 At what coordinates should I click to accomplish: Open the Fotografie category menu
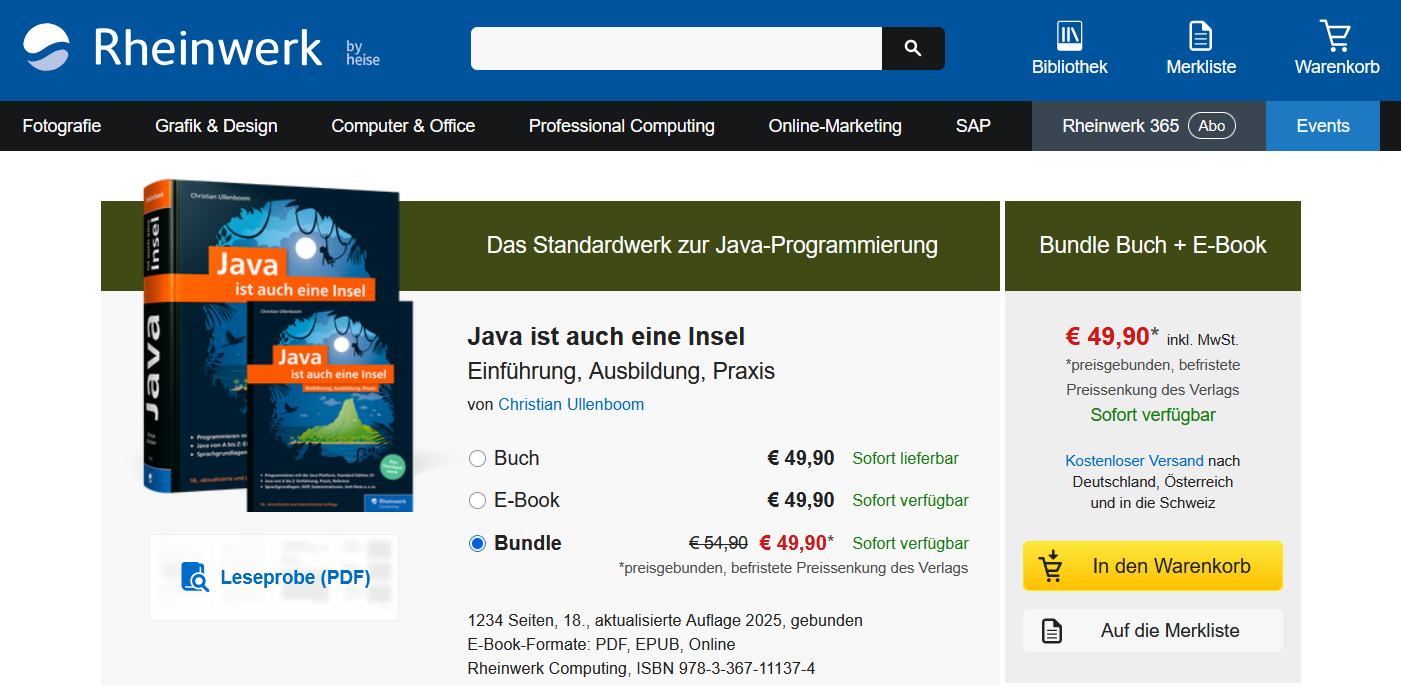[61, 125]
